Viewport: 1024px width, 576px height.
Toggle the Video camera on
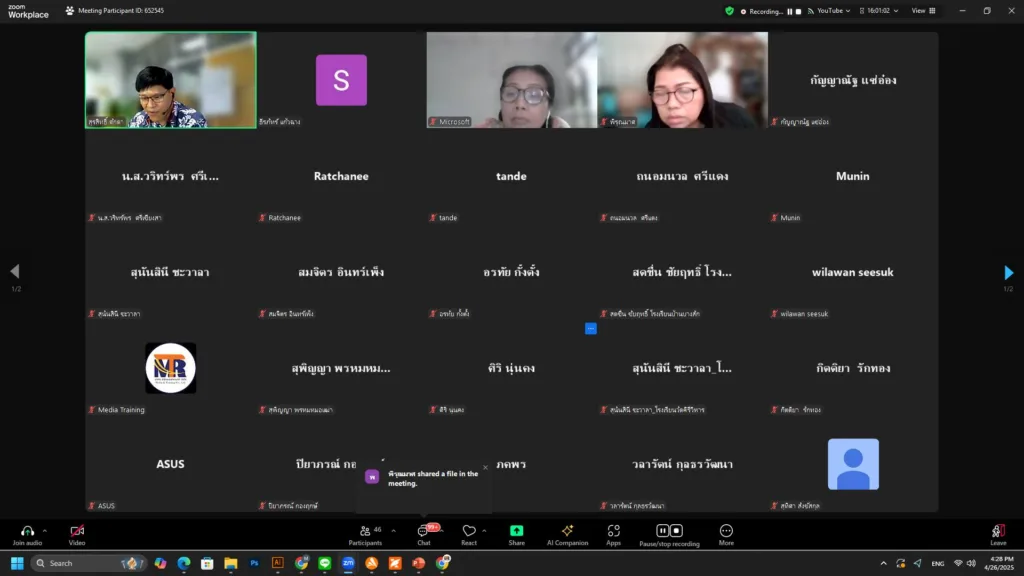pos(77,532)
